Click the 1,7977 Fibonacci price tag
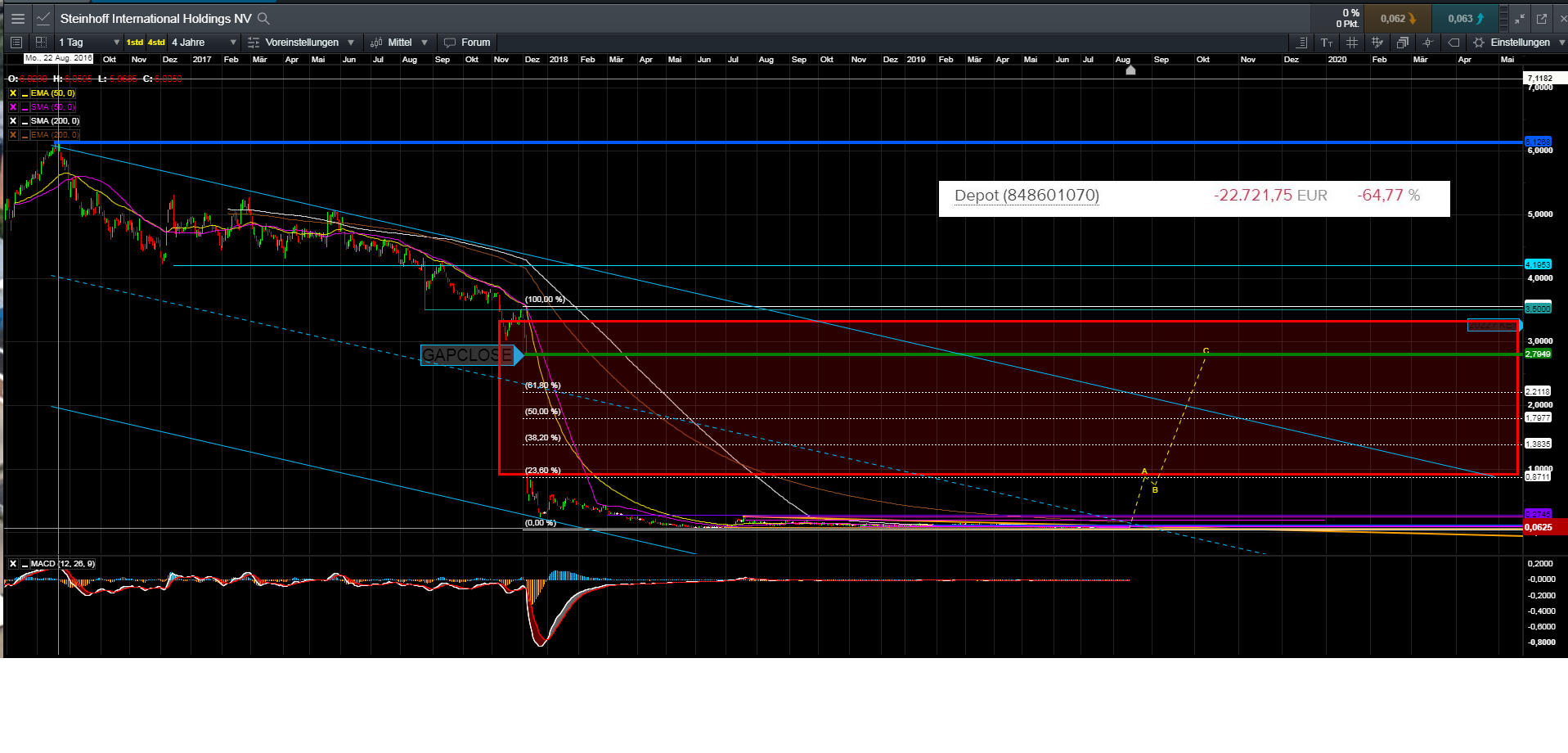1568x753 pixels. click(x=1538, y=417)
